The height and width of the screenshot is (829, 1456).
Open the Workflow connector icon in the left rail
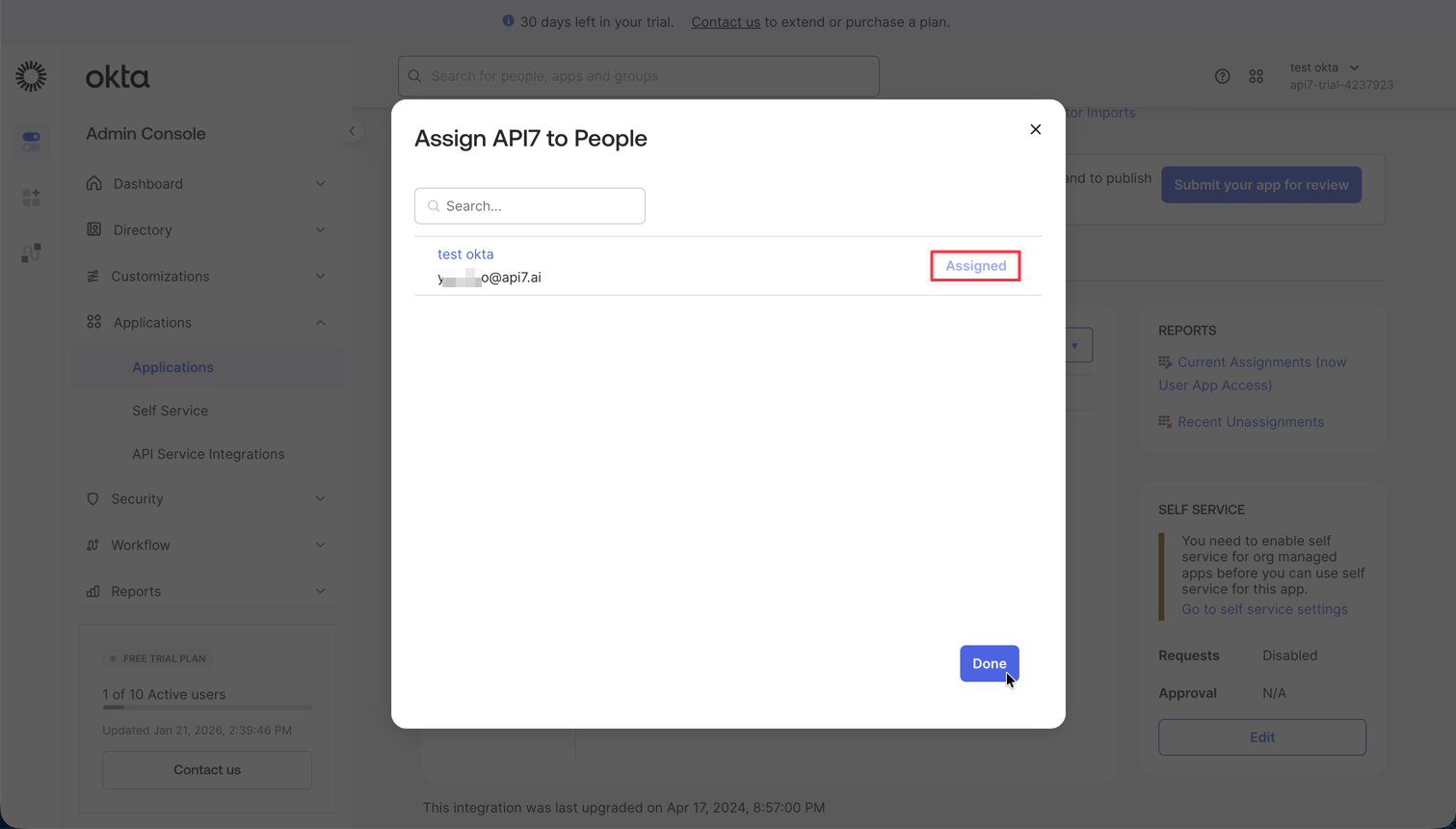[31, 253]
